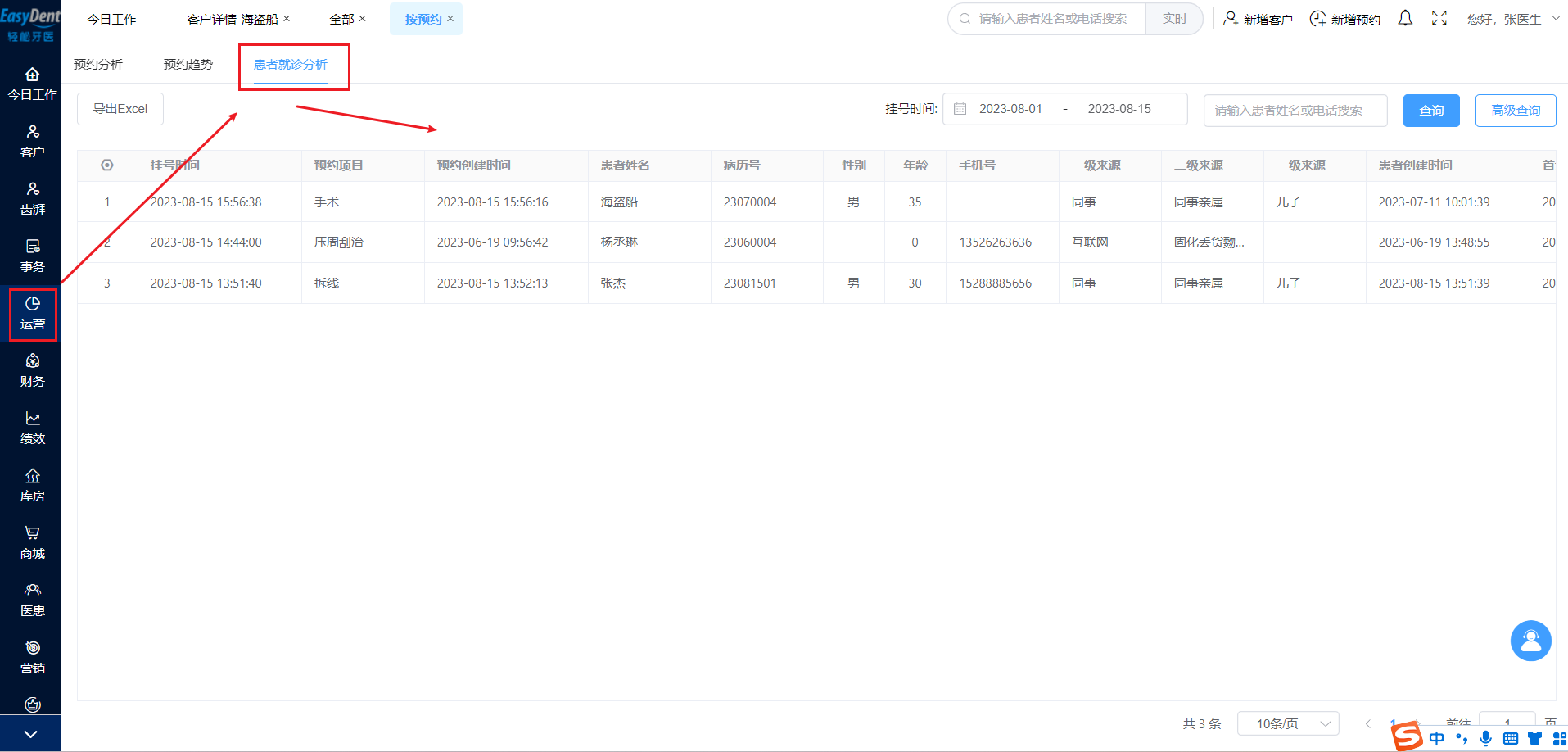Switch to the 预约趋势 sub-tab
The image size is (1568, 752).
[x=188, y=64]
